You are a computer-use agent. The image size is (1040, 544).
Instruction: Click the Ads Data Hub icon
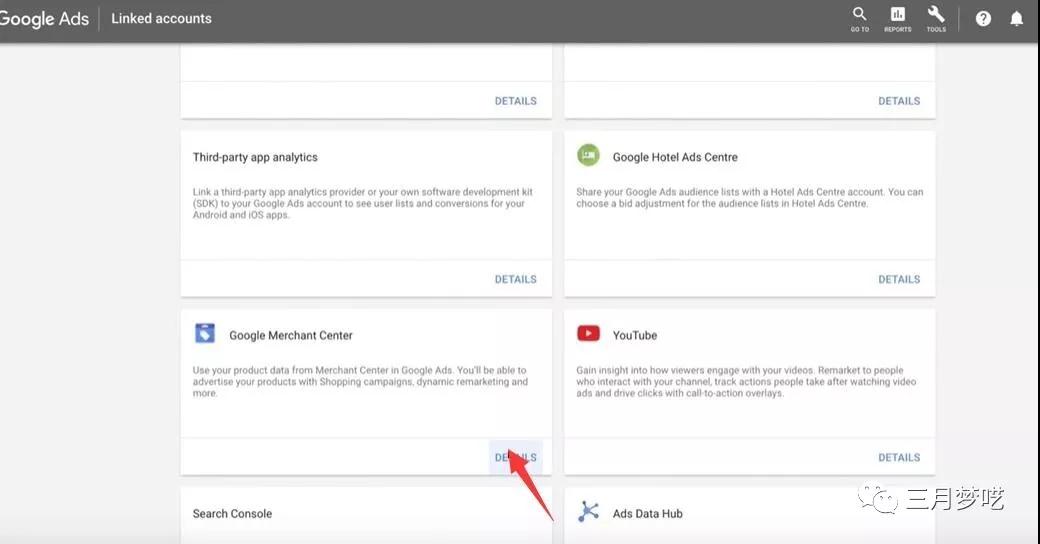click(x=588, y=511)
